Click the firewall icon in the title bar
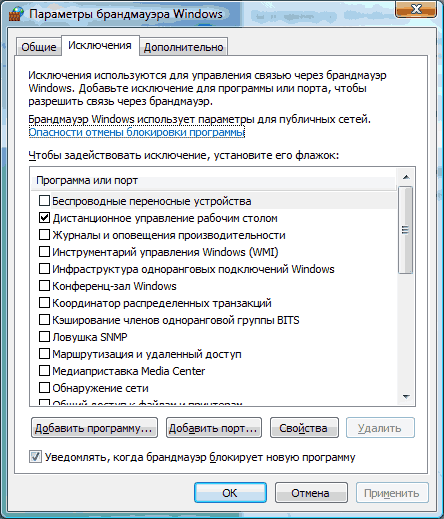The height and width of the screenshot is (519, 444). (16, 14)
